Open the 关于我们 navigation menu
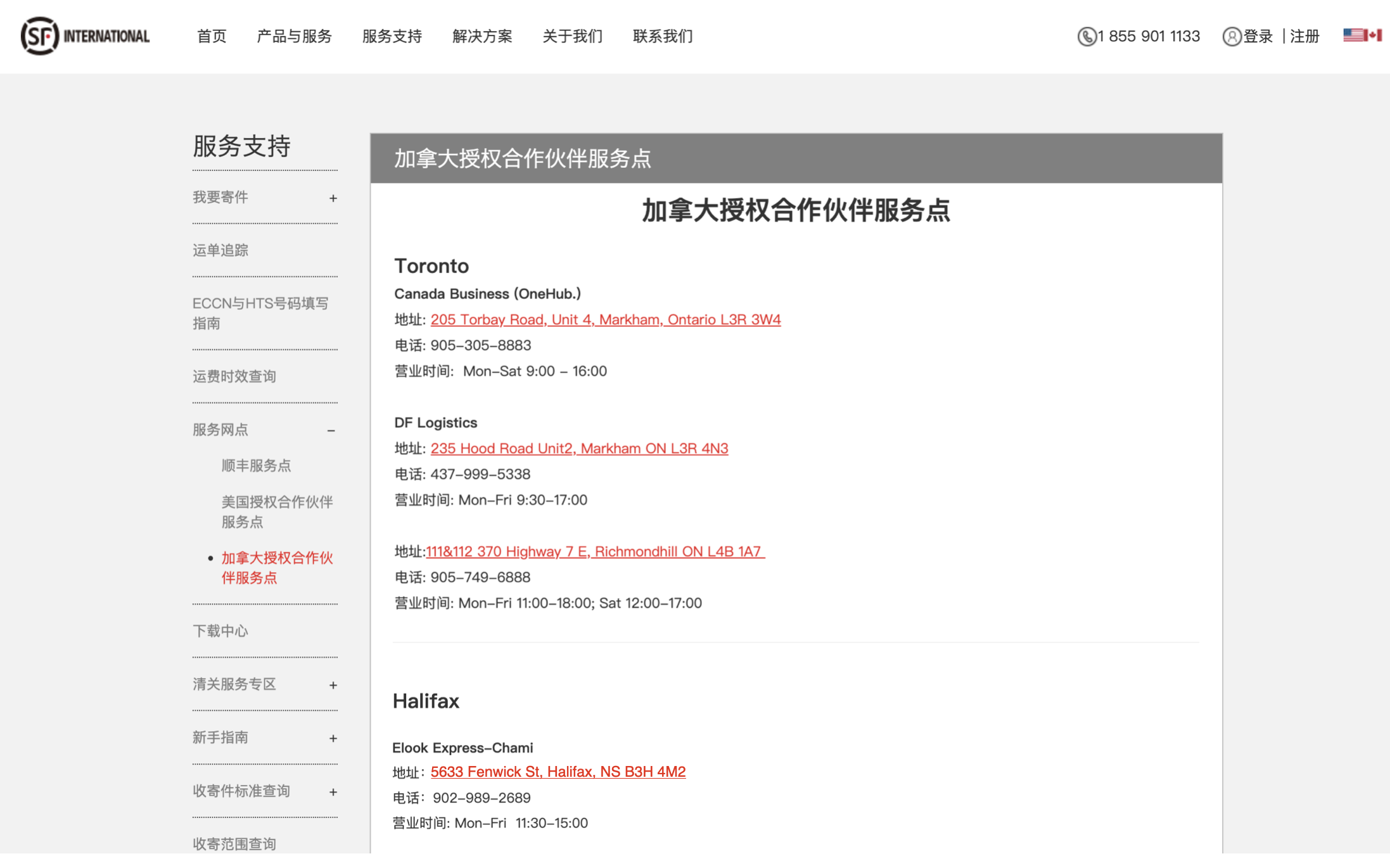This screenshot has height=868, width=1390. [x=573, y=37]
